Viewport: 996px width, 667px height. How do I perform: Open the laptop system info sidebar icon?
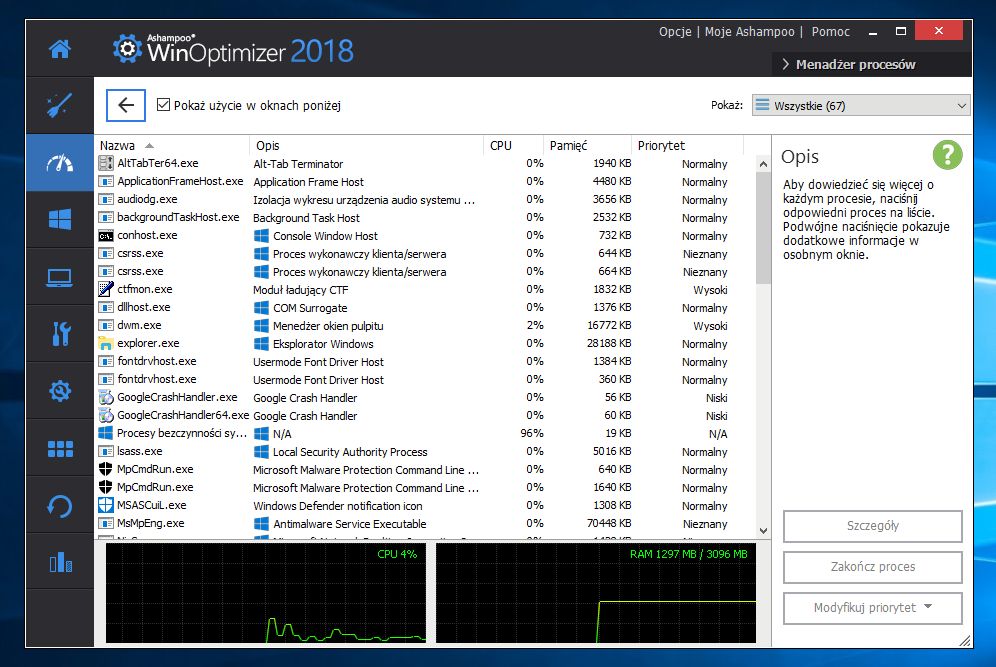pos(60,278)
